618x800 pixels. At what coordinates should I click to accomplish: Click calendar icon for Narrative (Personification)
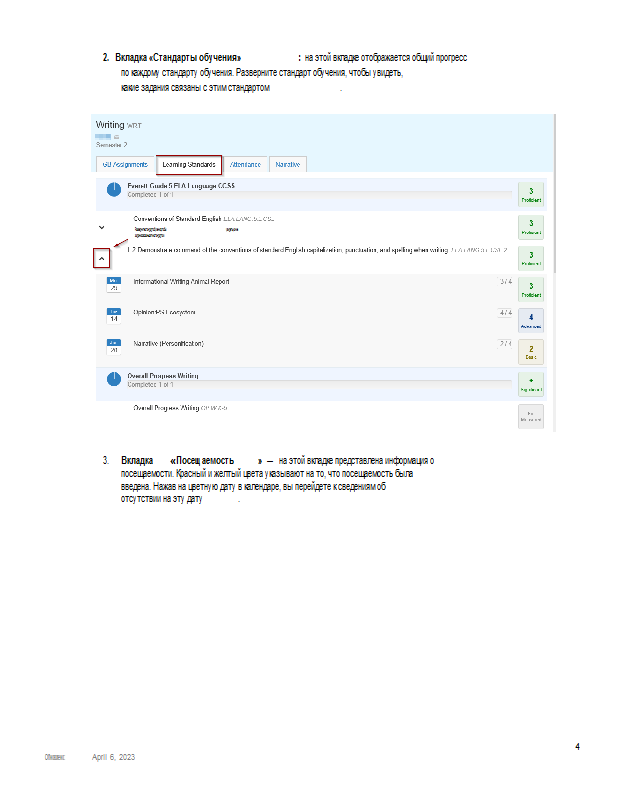click(x=114, y=346)
